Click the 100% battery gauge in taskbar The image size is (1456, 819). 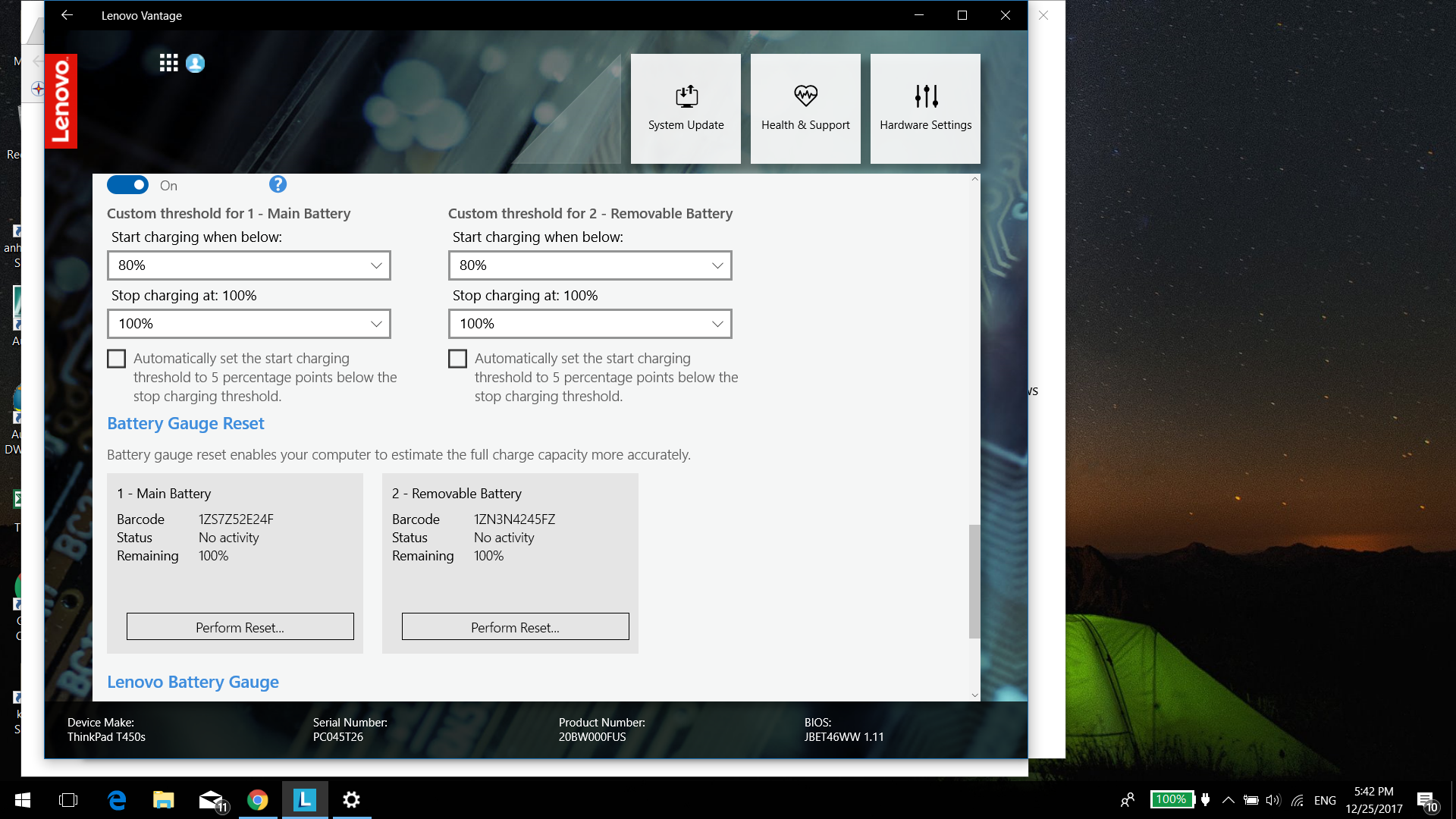[1172, 799]
